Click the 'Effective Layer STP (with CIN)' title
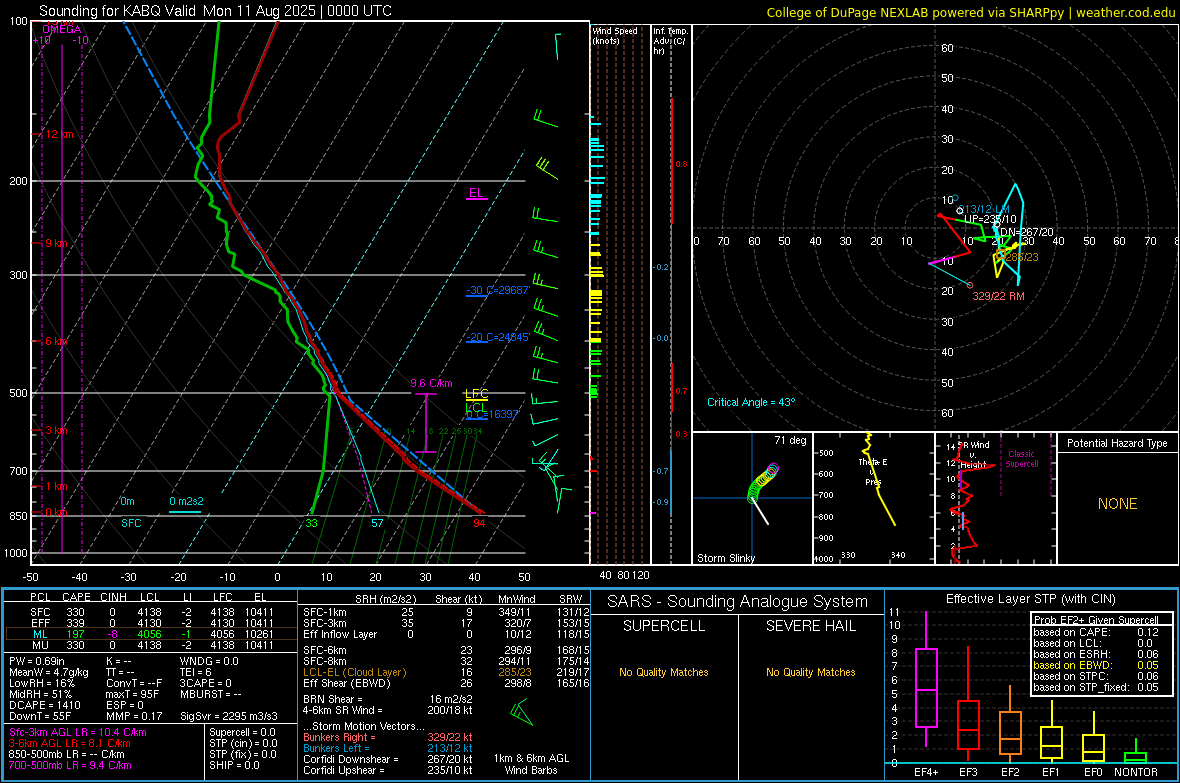Image resolution: width=1180 pixels, height=783 pixels. (x=1031, y=599)
